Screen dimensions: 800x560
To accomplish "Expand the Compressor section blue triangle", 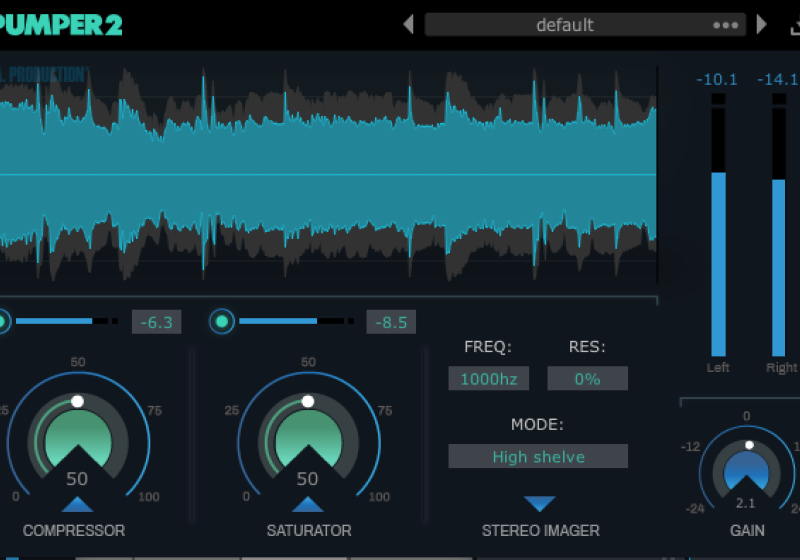I will coord(76,504).
